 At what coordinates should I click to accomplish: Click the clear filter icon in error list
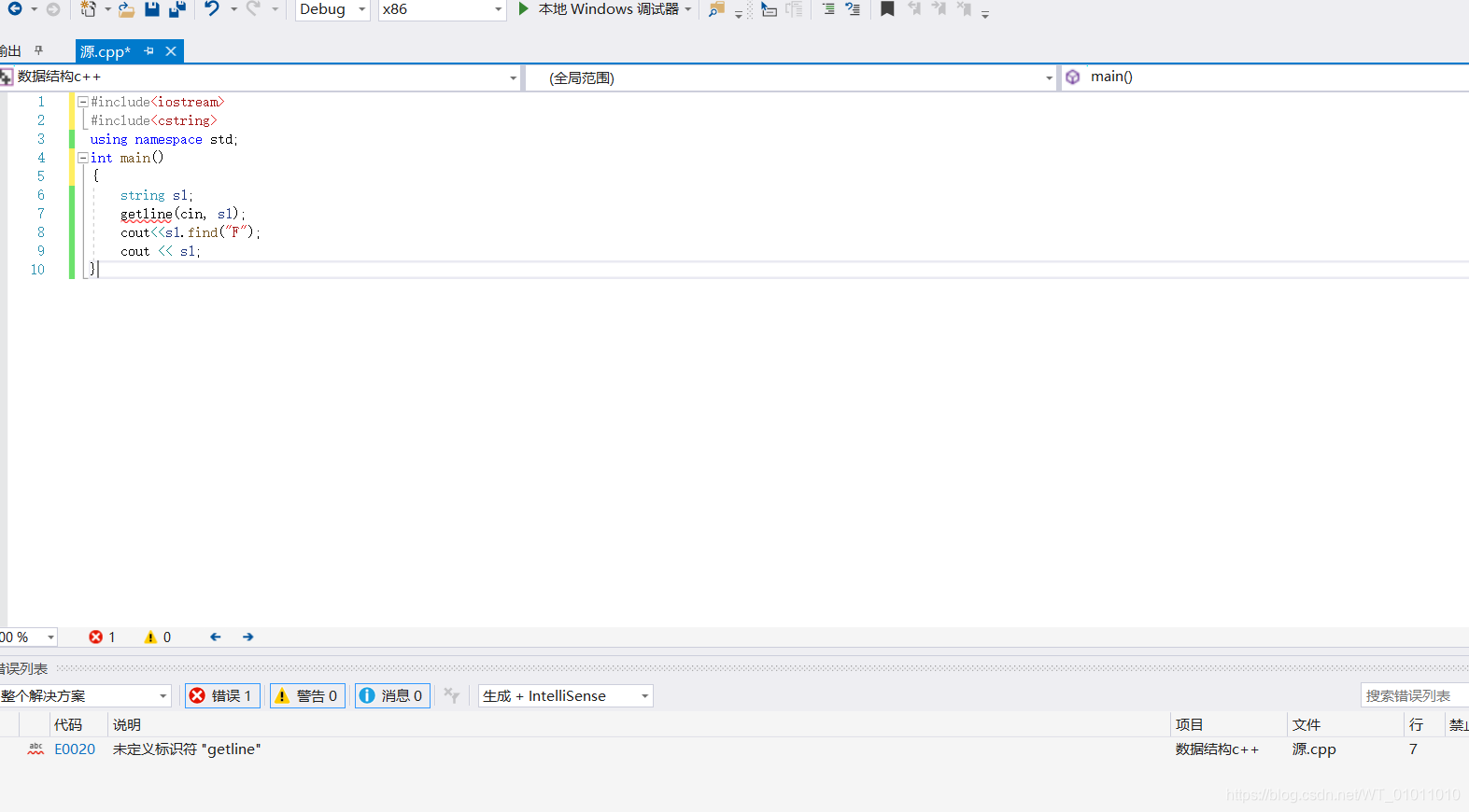(451, 695)
